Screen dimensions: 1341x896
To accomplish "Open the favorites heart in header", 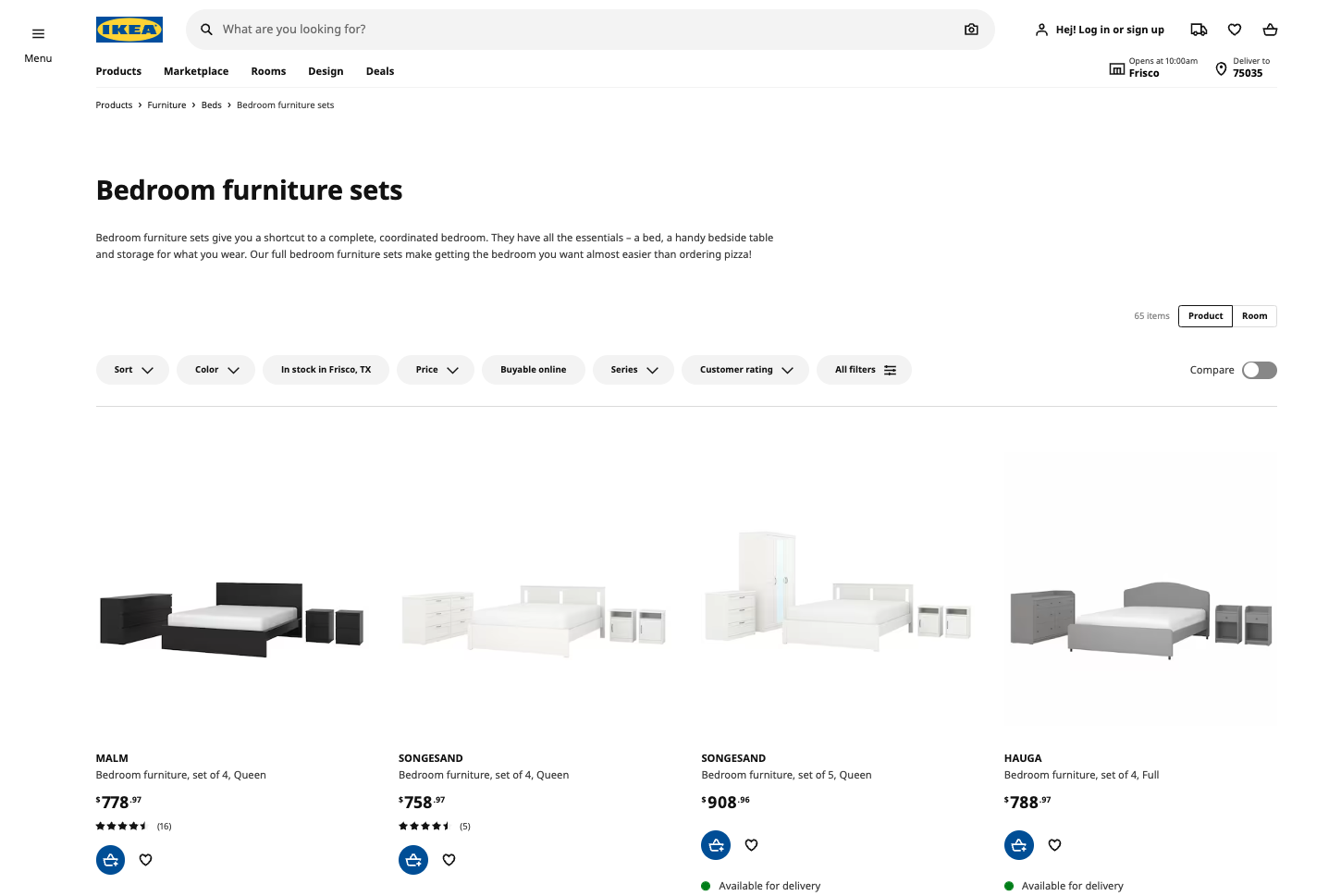I will click(1235, 30).
